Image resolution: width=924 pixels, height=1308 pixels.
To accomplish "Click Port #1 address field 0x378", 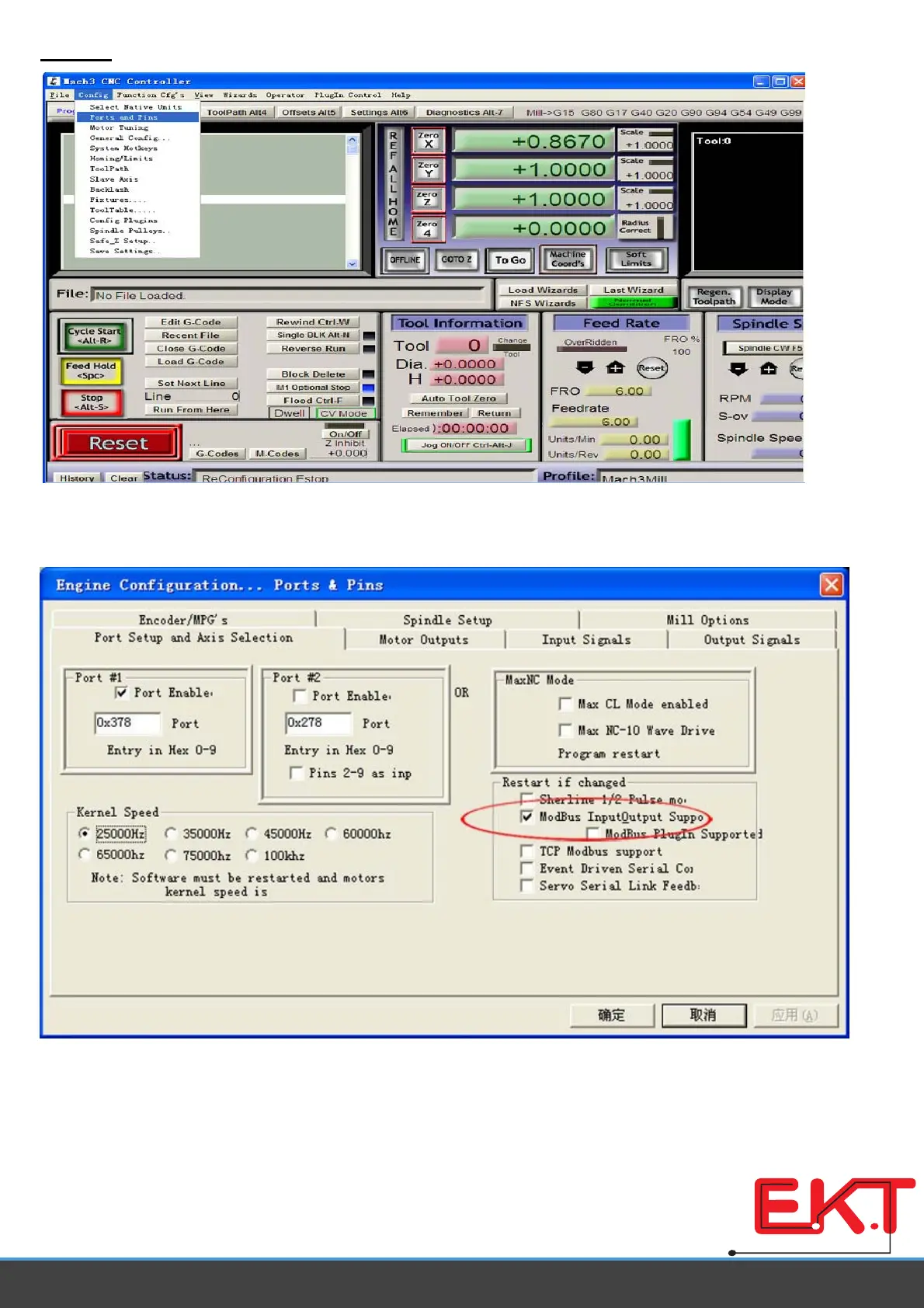I will [127, 722].
